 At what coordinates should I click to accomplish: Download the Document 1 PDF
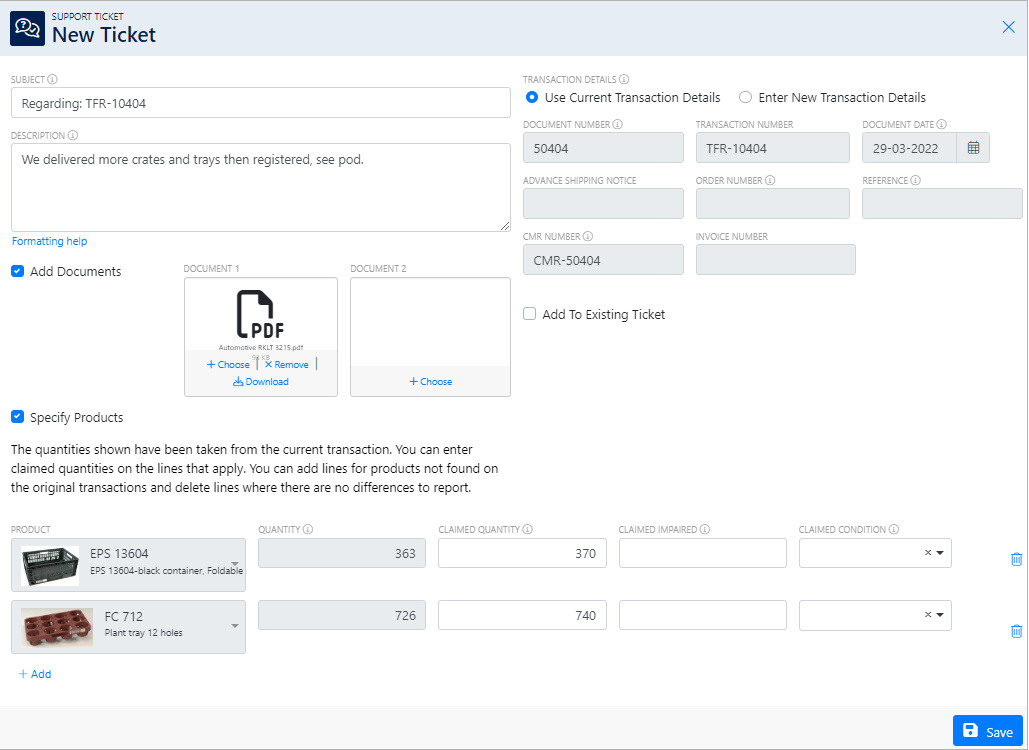point(260,382)
